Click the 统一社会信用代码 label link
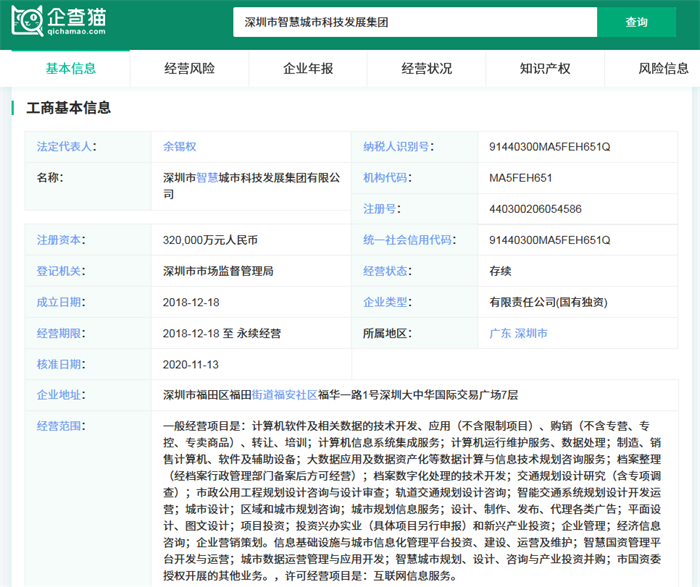Screen dimensions: 700x587 (x=407, y=240)
